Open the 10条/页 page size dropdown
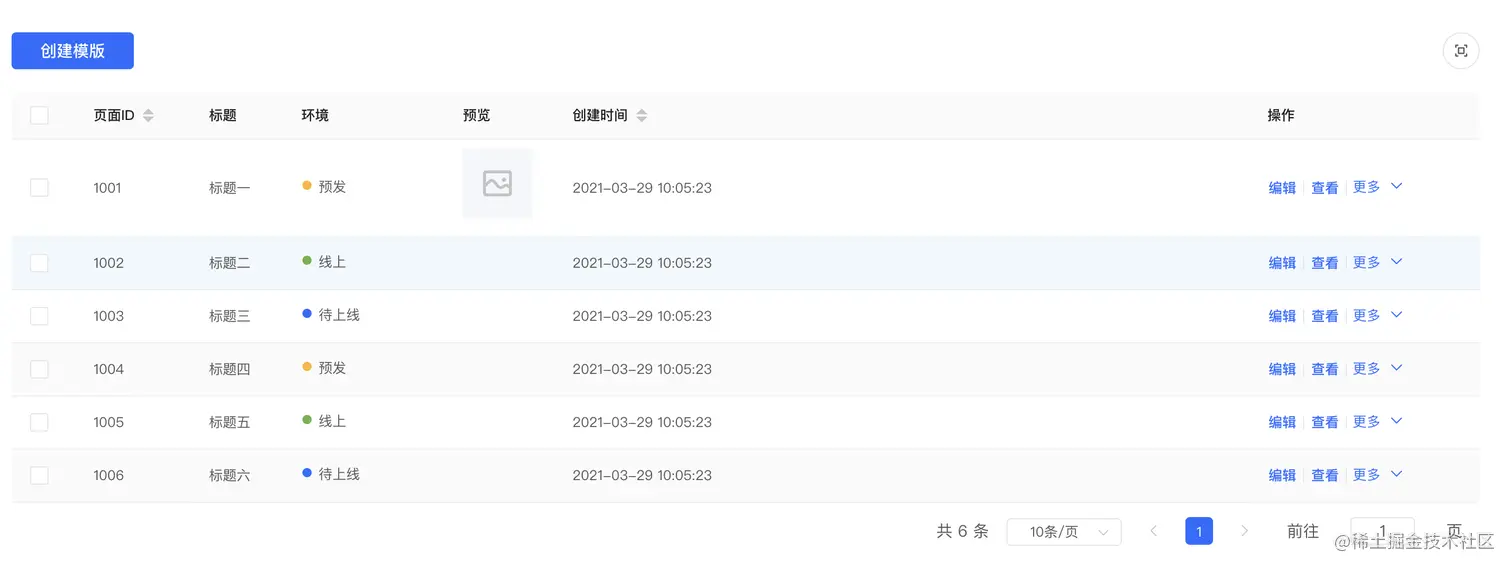This screenshot has height=569, width=1512. click(1064, 532)
